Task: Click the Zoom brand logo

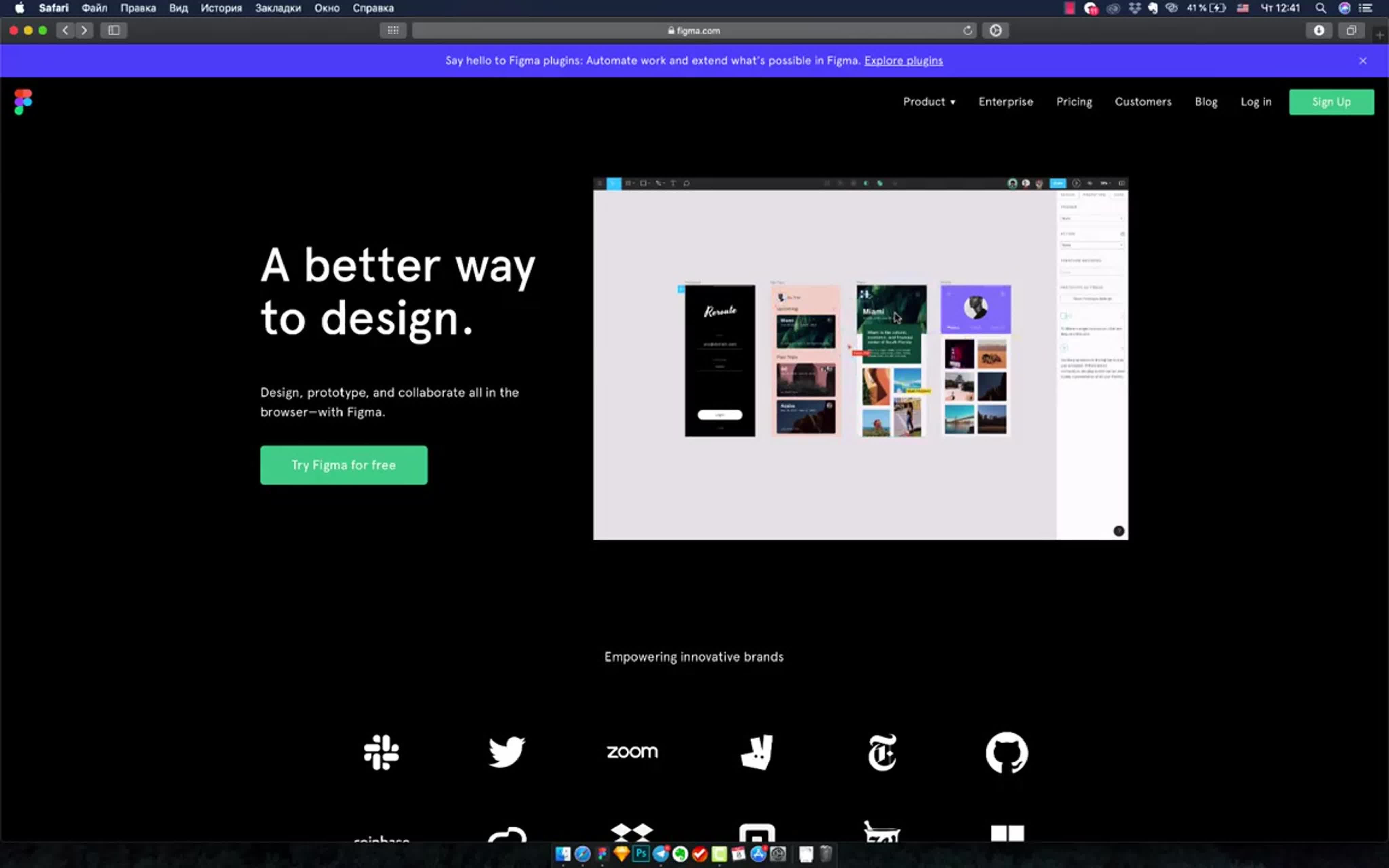Action: click(x=632, y=751)
